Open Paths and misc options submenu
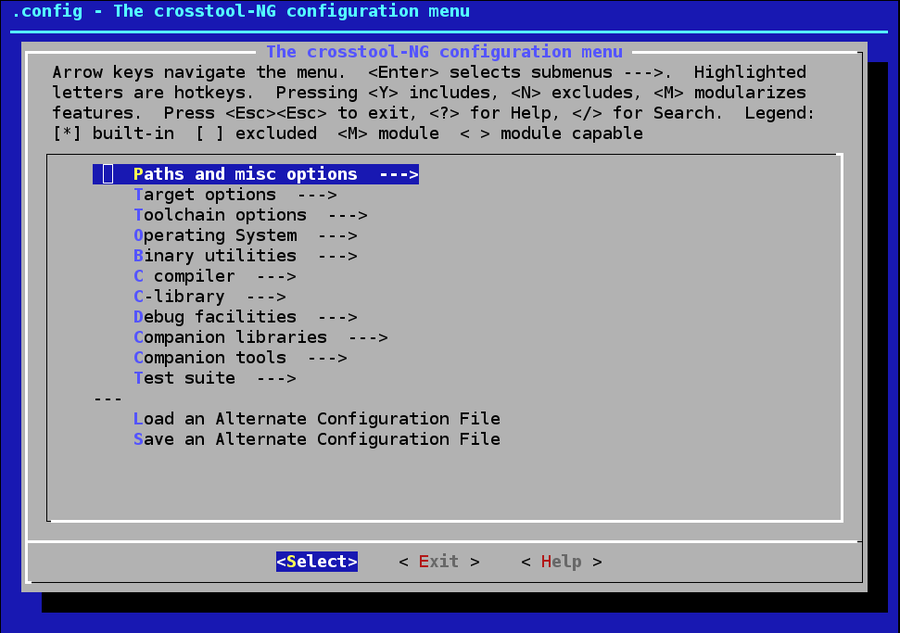The image size is (900, 633). (x=256, y=174)
